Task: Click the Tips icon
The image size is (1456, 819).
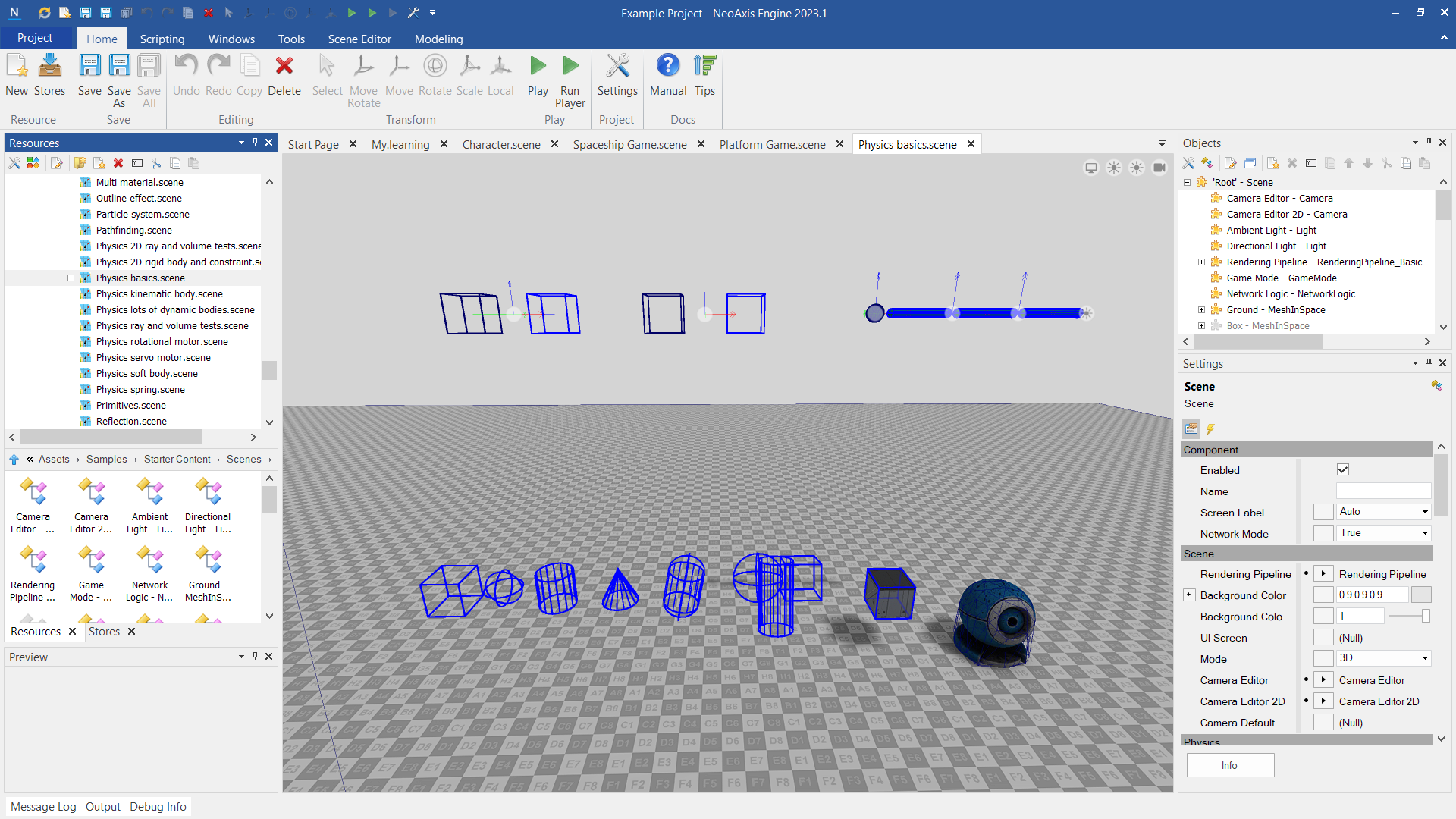Action: coord(704,67)
